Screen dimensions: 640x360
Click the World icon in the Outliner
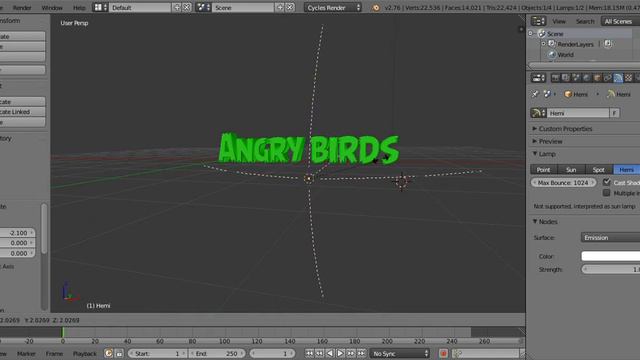(x=552, y=54)
